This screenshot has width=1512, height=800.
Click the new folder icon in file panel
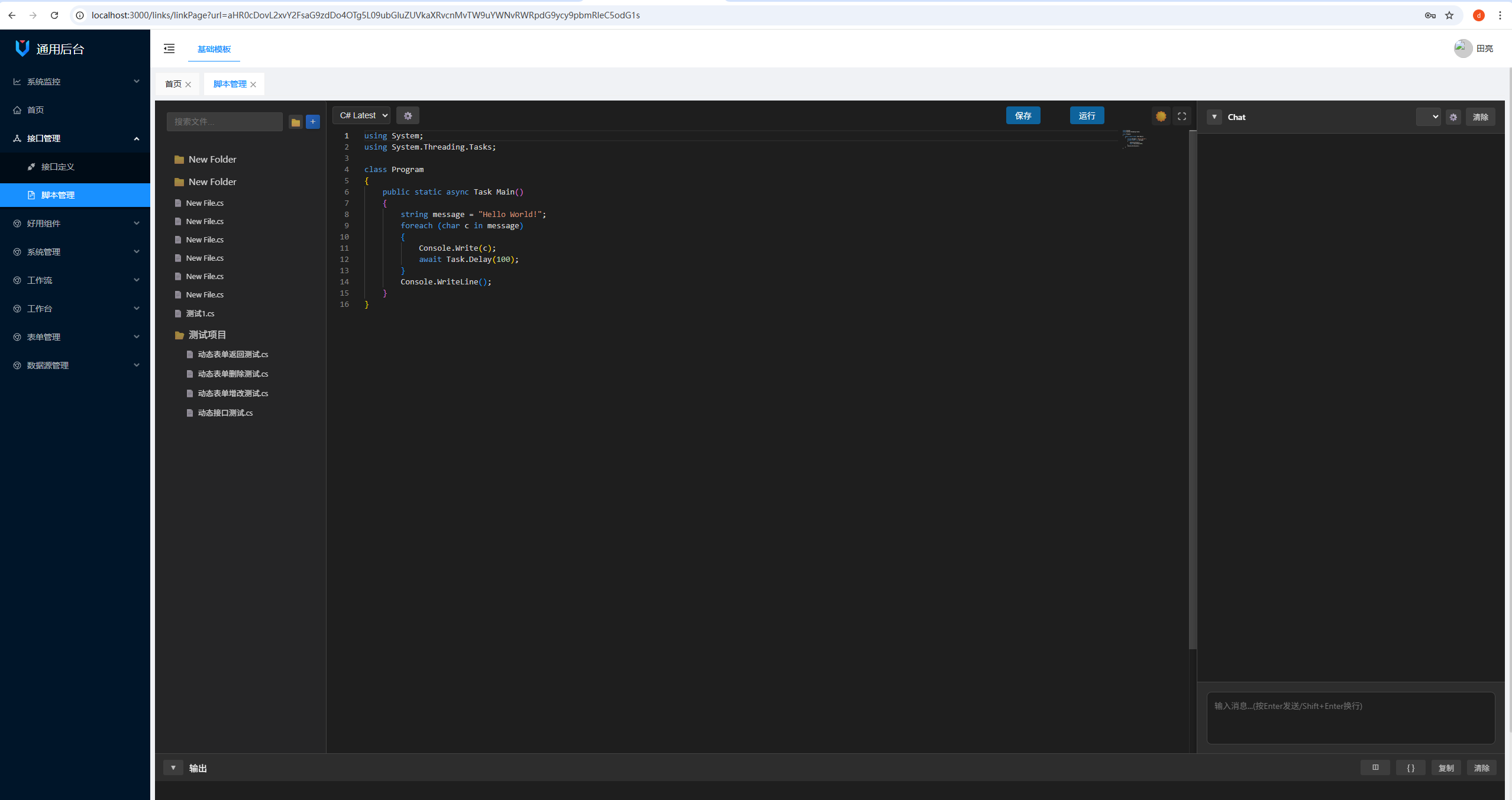[296, 122]
